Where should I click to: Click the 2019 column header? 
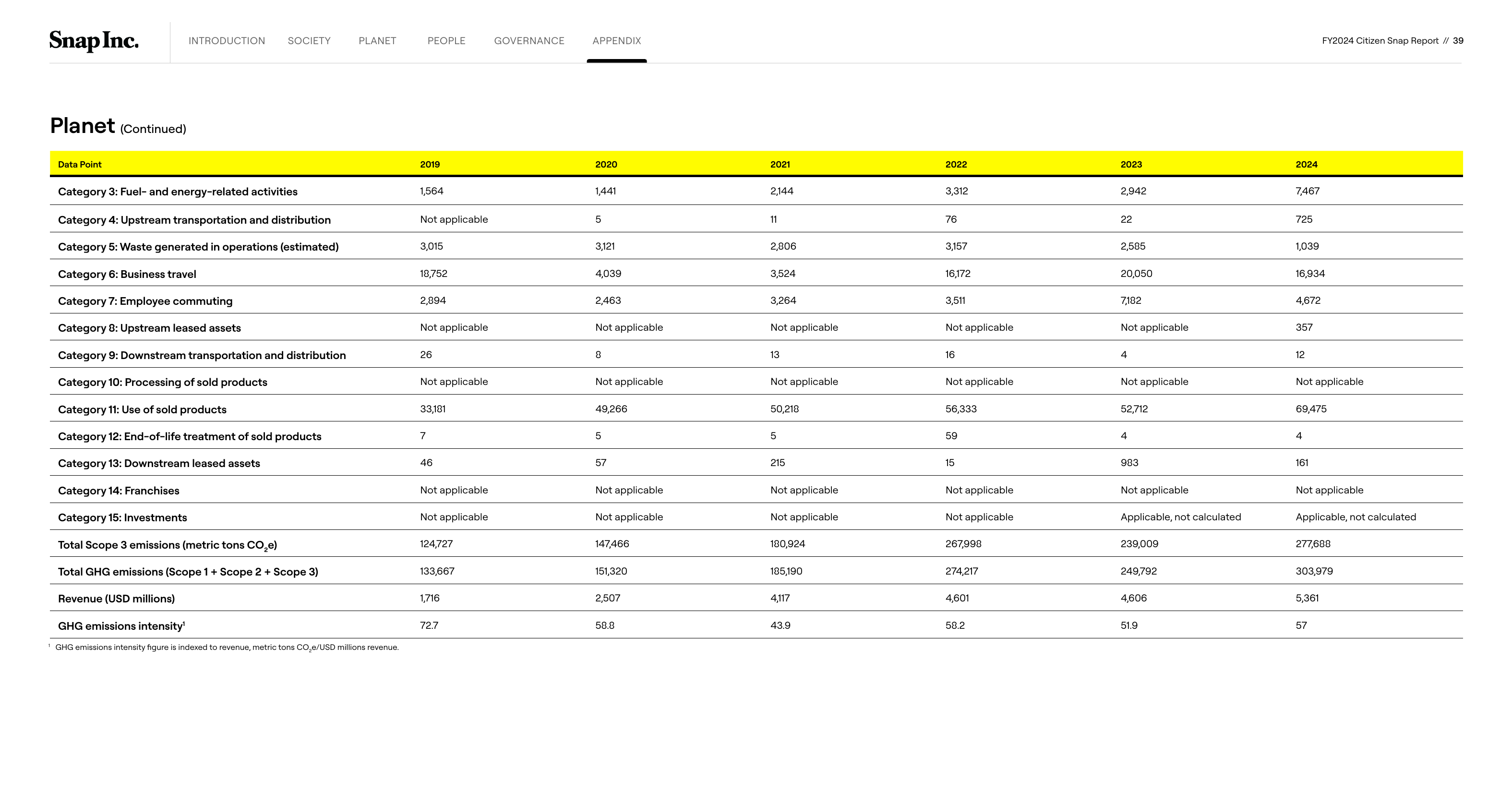coord(430,164)
